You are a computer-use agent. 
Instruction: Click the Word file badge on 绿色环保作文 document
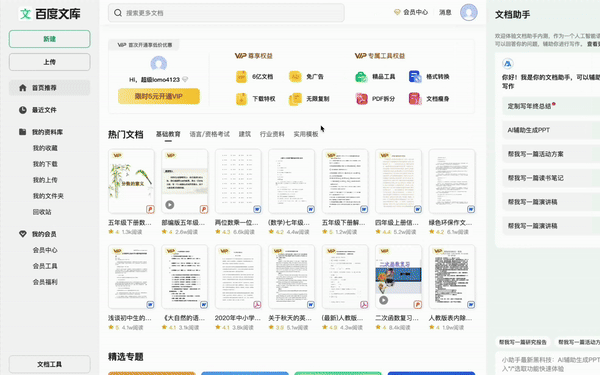point(471,209)
